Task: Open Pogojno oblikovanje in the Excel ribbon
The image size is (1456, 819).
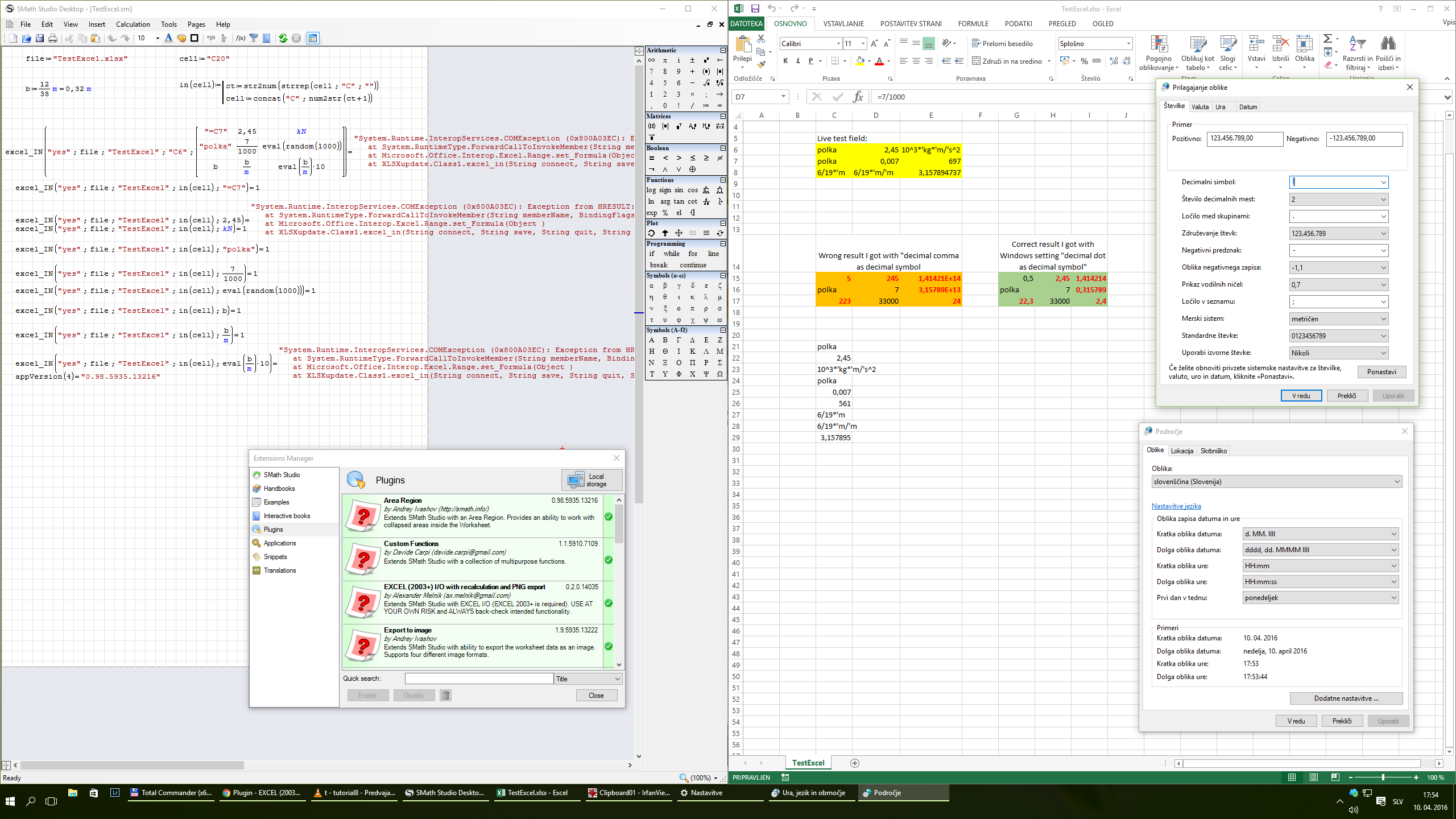Action: coord(1159,54)
